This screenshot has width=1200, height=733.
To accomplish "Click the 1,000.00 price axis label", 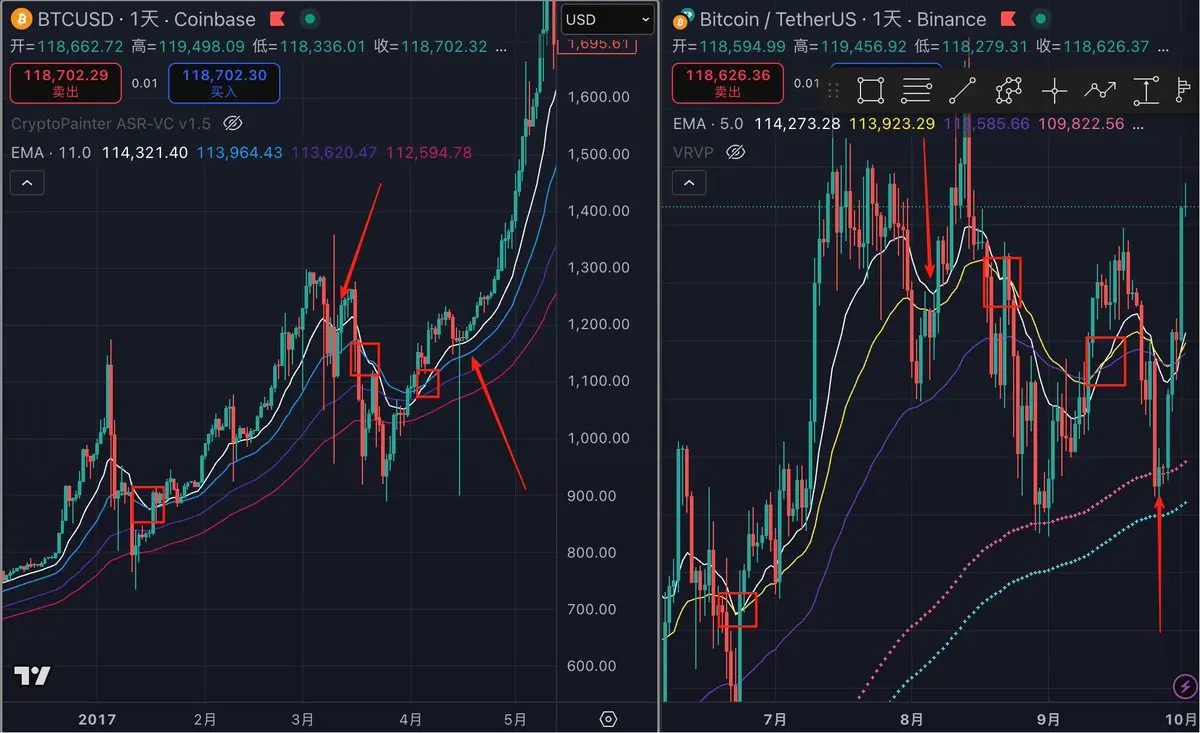I will click(598, 438).
